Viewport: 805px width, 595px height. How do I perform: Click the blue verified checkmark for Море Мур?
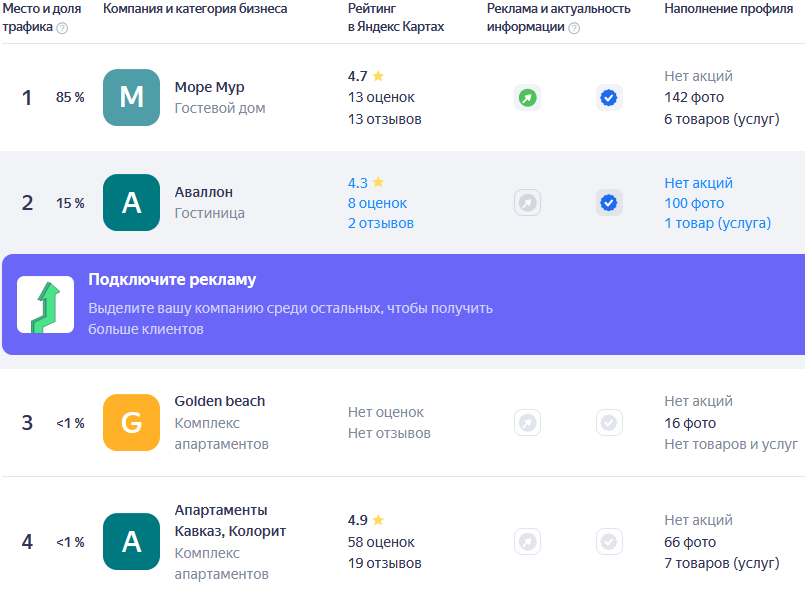[609, 98]
